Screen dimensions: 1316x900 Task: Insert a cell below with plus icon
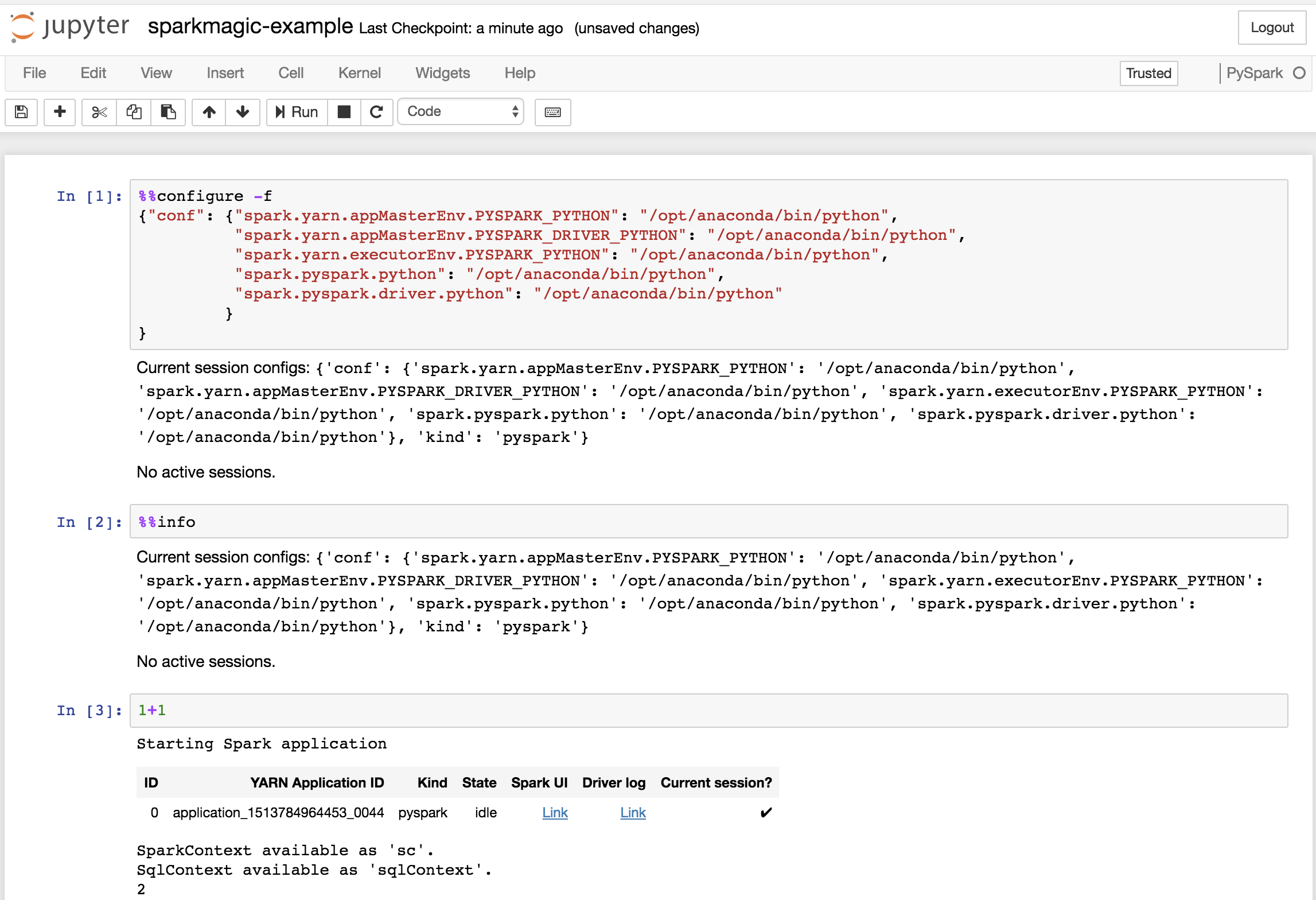point(60,112)
